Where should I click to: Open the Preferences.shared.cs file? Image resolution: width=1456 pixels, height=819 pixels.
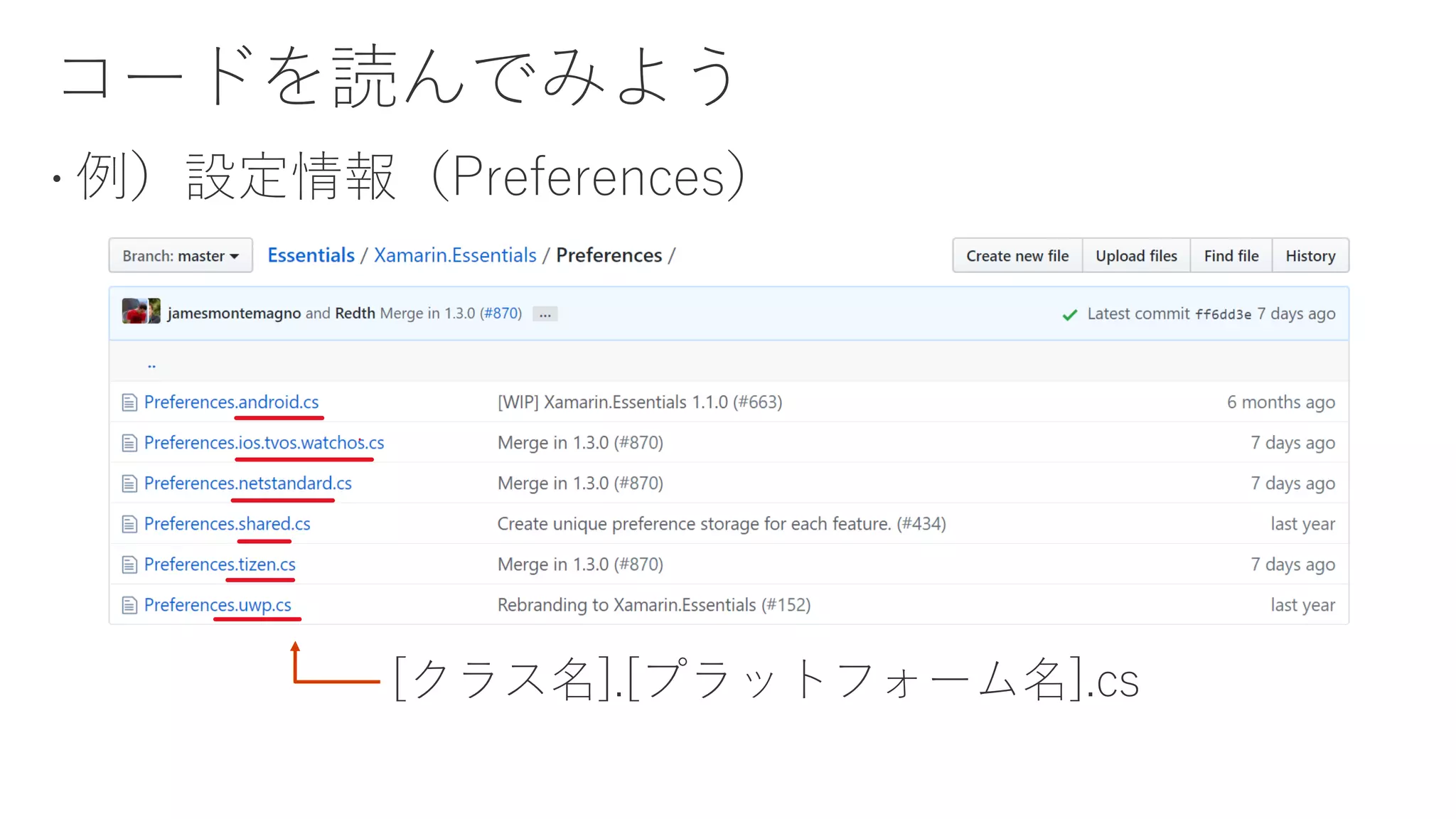[x=227, y=524]
